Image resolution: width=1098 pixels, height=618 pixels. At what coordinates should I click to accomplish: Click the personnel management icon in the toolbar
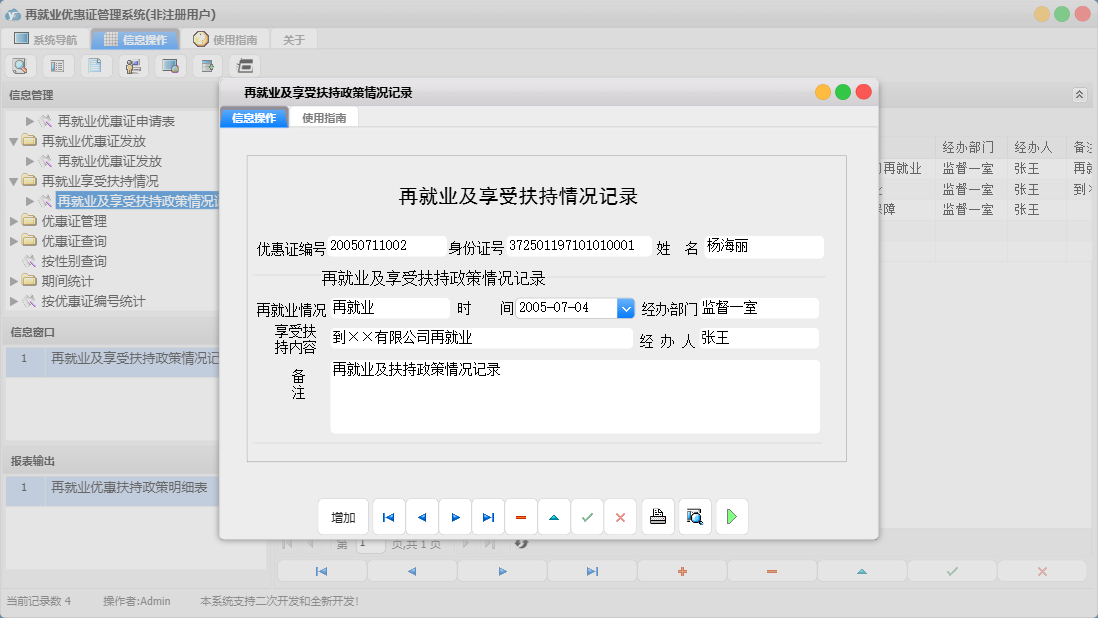tap(131, 65)
